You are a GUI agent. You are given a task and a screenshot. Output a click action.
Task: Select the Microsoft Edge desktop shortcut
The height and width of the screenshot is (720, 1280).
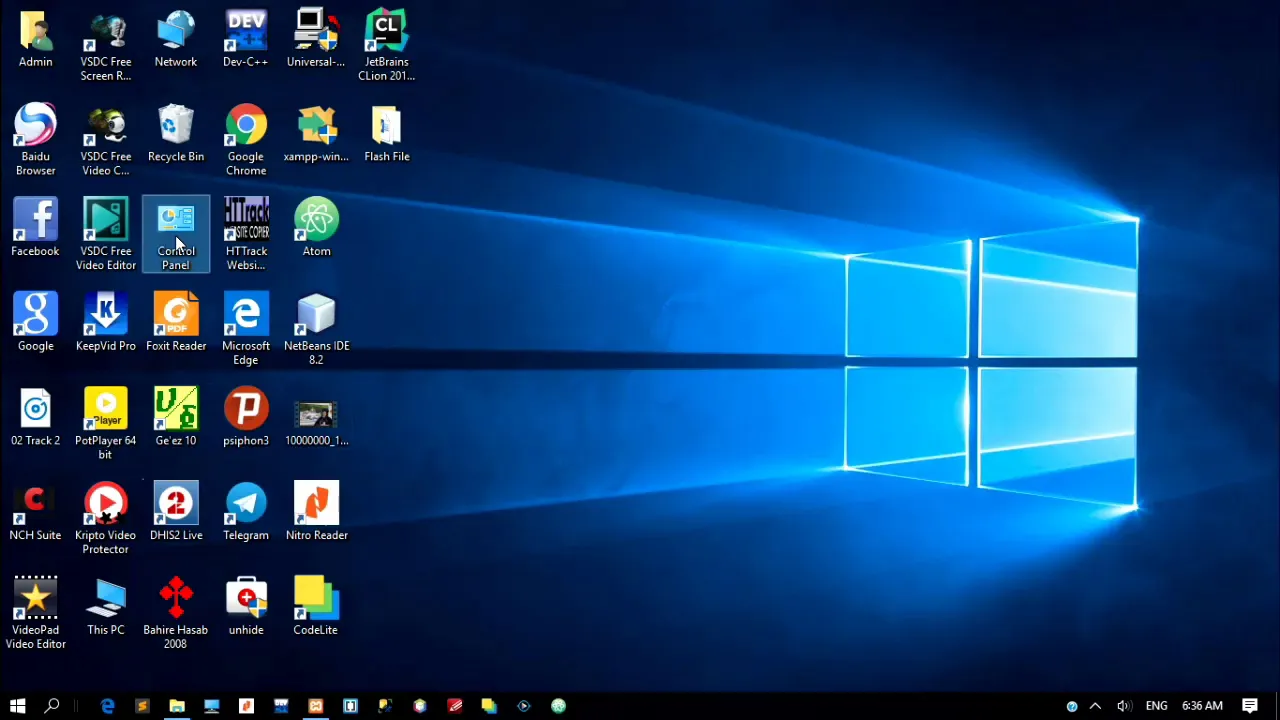click(x=246, y=330)
